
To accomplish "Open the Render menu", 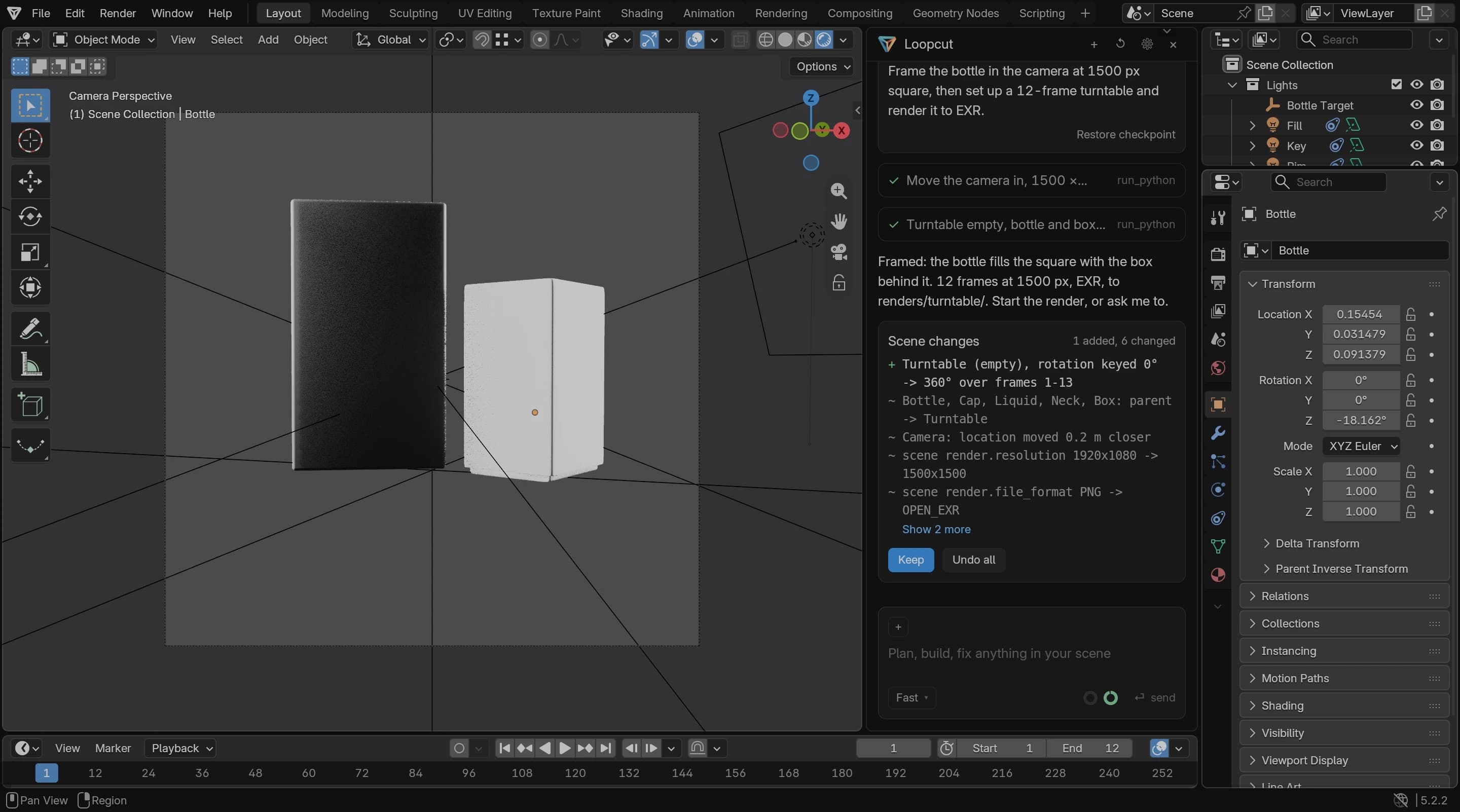I will click(118, 13).
